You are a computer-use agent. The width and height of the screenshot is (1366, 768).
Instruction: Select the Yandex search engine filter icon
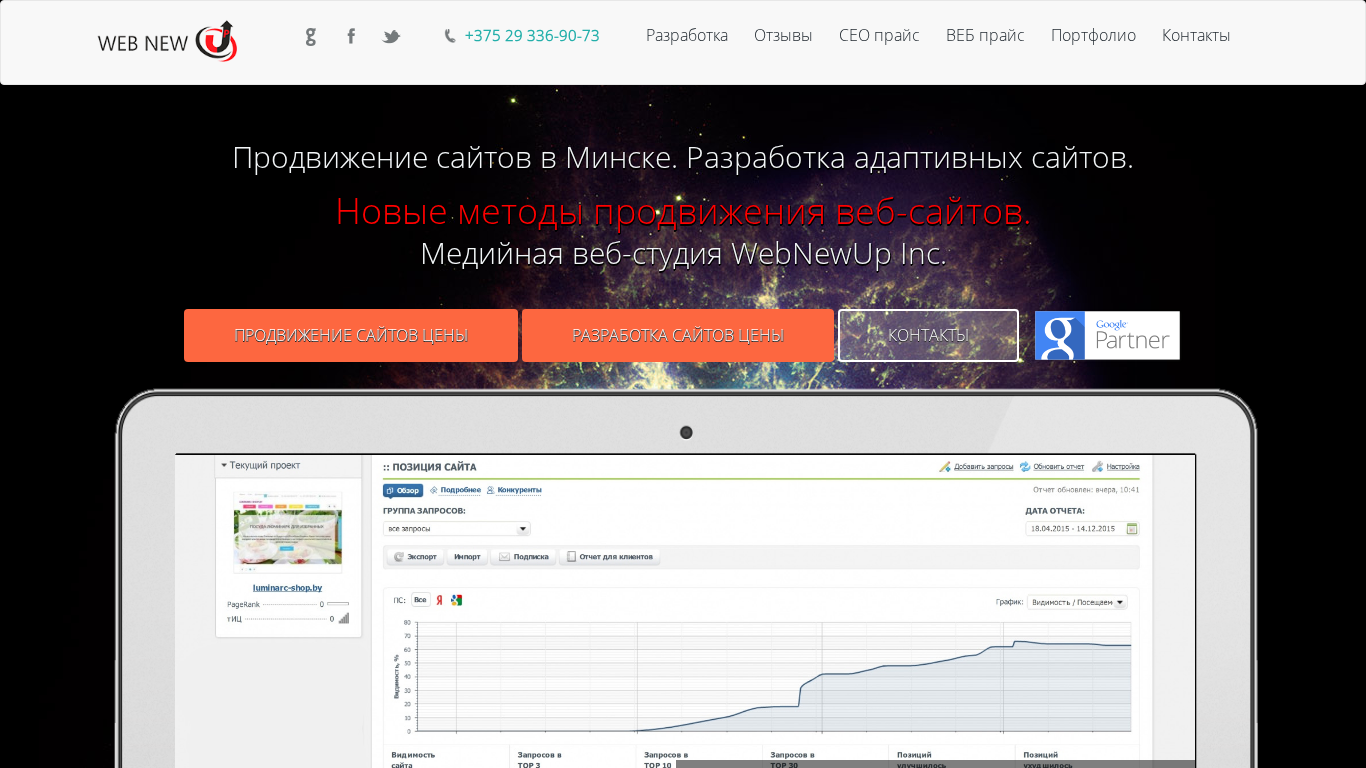[439, 600]
